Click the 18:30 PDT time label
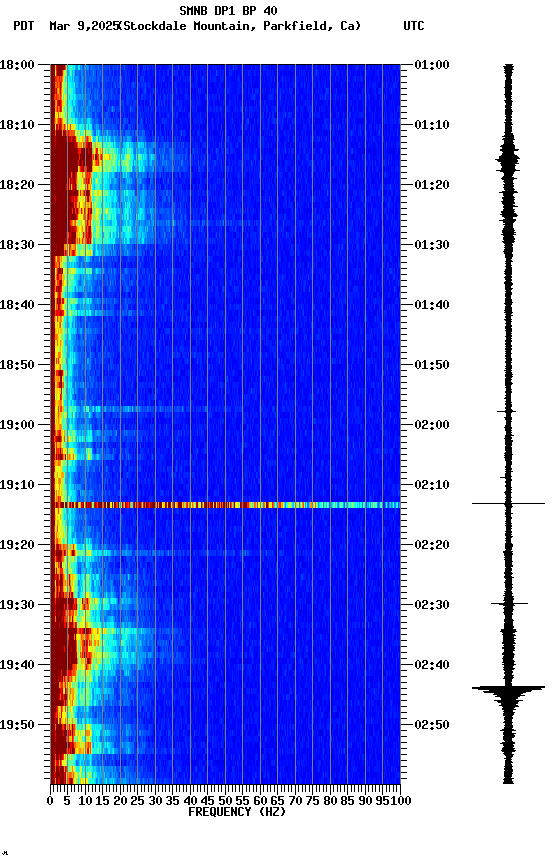Image resolution: width=552 pixels, height=864 pixels. pos(17,245)
